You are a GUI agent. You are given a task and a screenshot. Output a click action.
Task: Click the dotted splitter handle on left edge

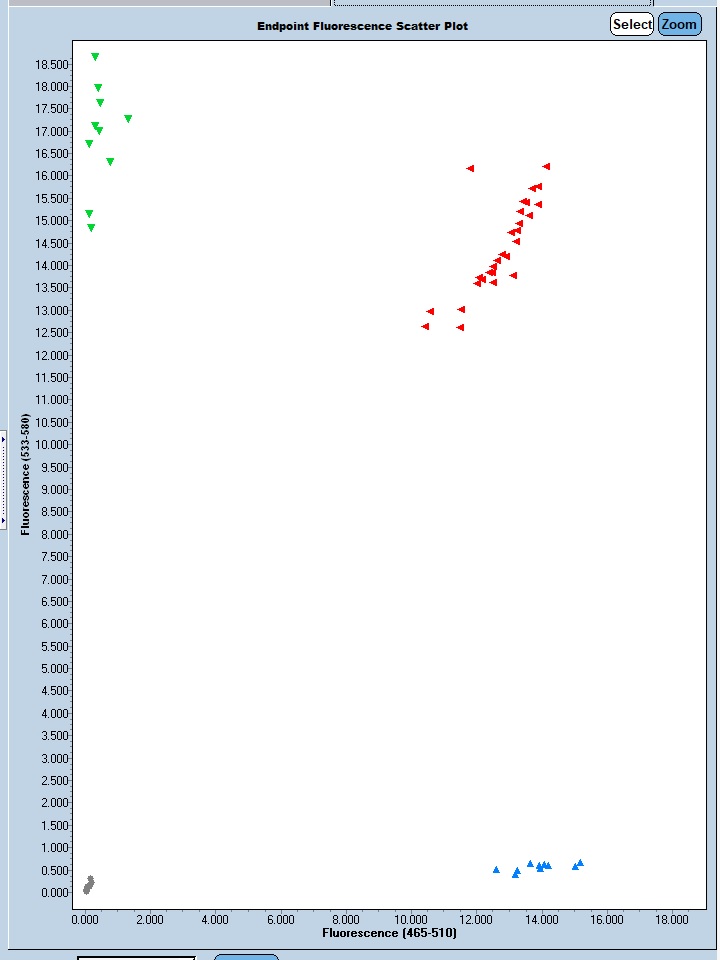coord(3,480)
